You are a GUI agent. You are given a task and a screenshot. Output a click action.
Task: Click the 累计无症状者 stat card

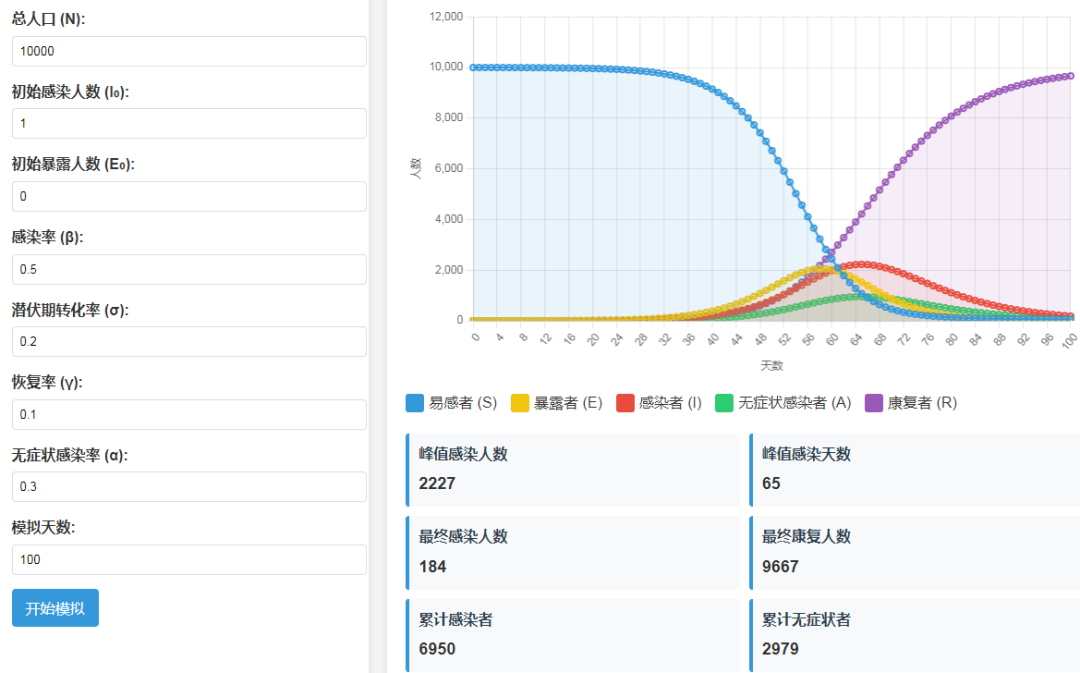915,635
